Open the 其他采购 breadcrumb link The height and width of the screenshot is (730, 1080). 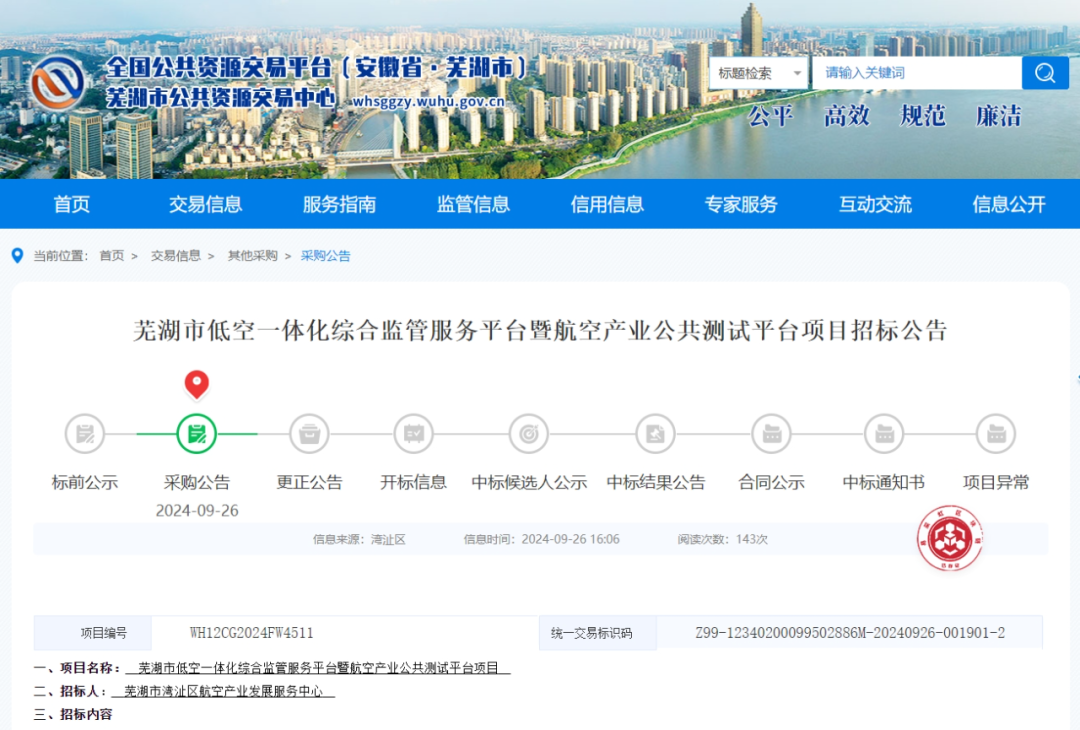pos(251,255)
